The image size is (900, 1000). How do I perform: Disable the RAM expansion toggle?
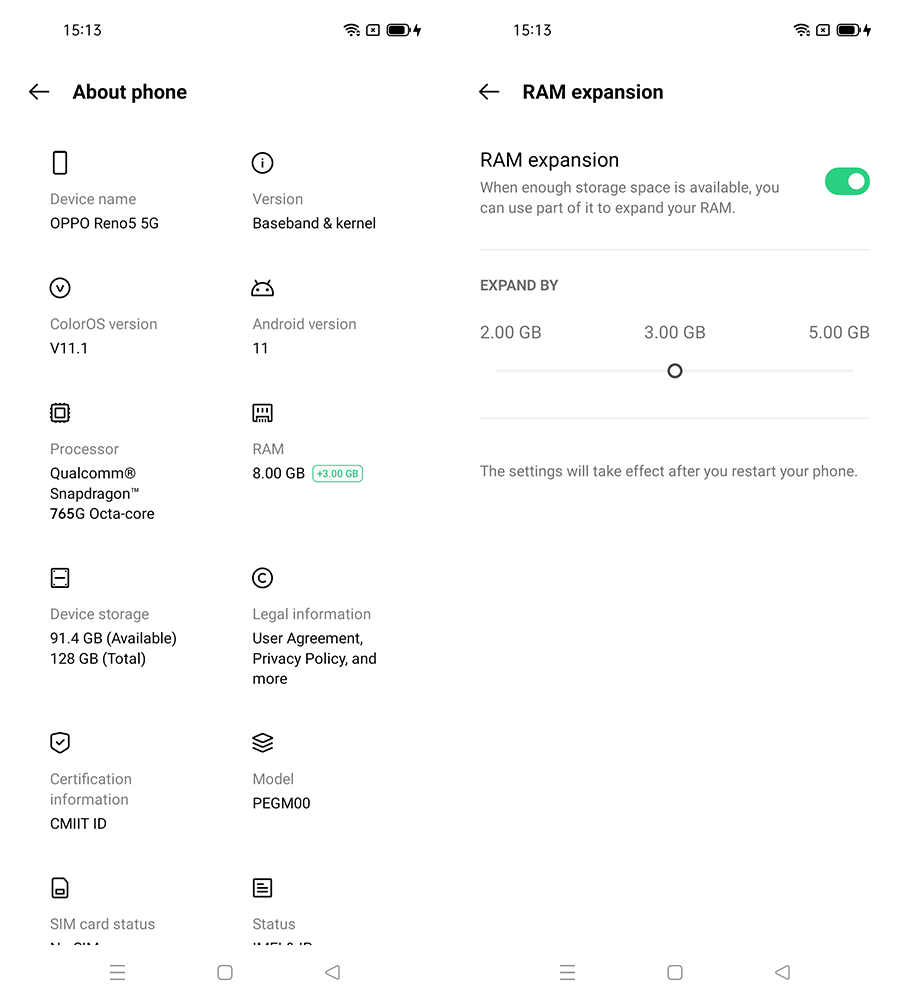click(x=847, y=182)
